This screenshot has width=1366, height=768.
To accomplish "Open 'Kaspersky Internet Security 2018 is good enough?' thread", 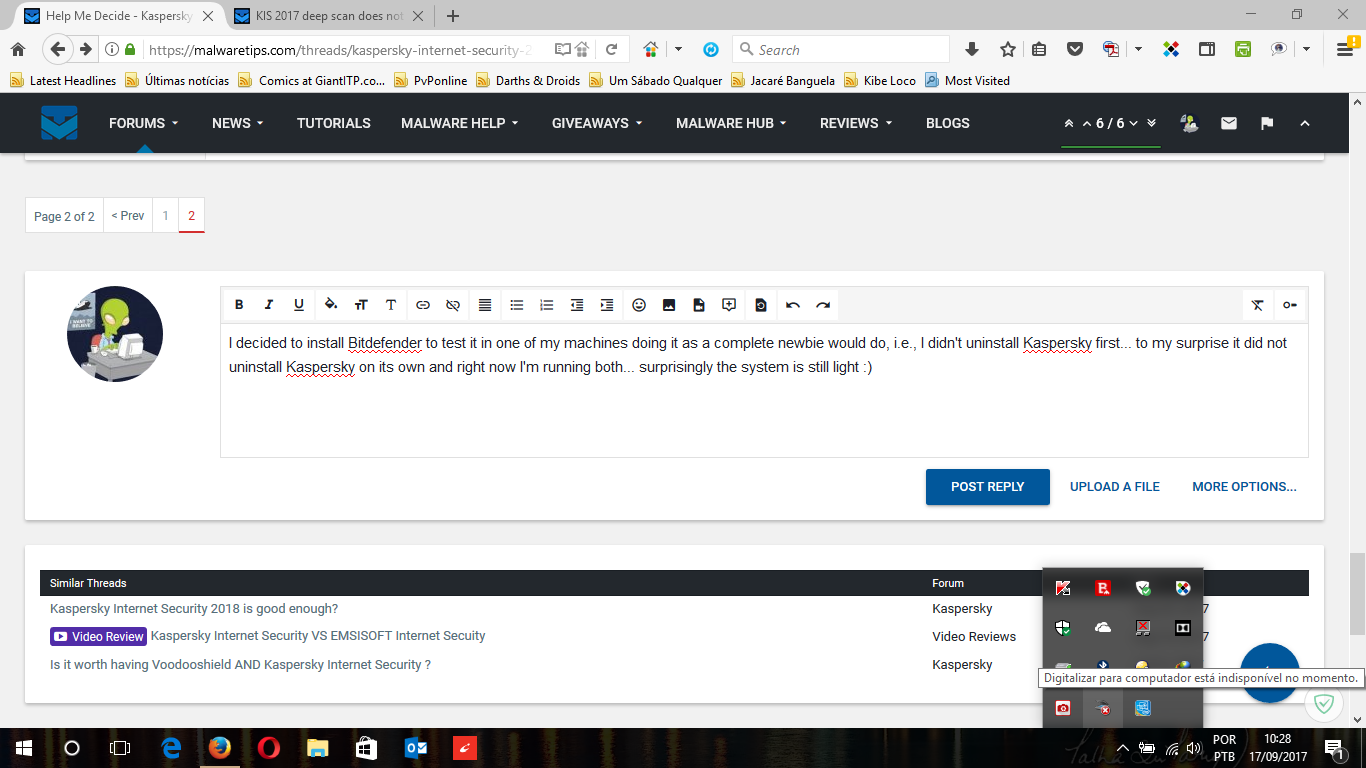I will [x=194, y=609].
